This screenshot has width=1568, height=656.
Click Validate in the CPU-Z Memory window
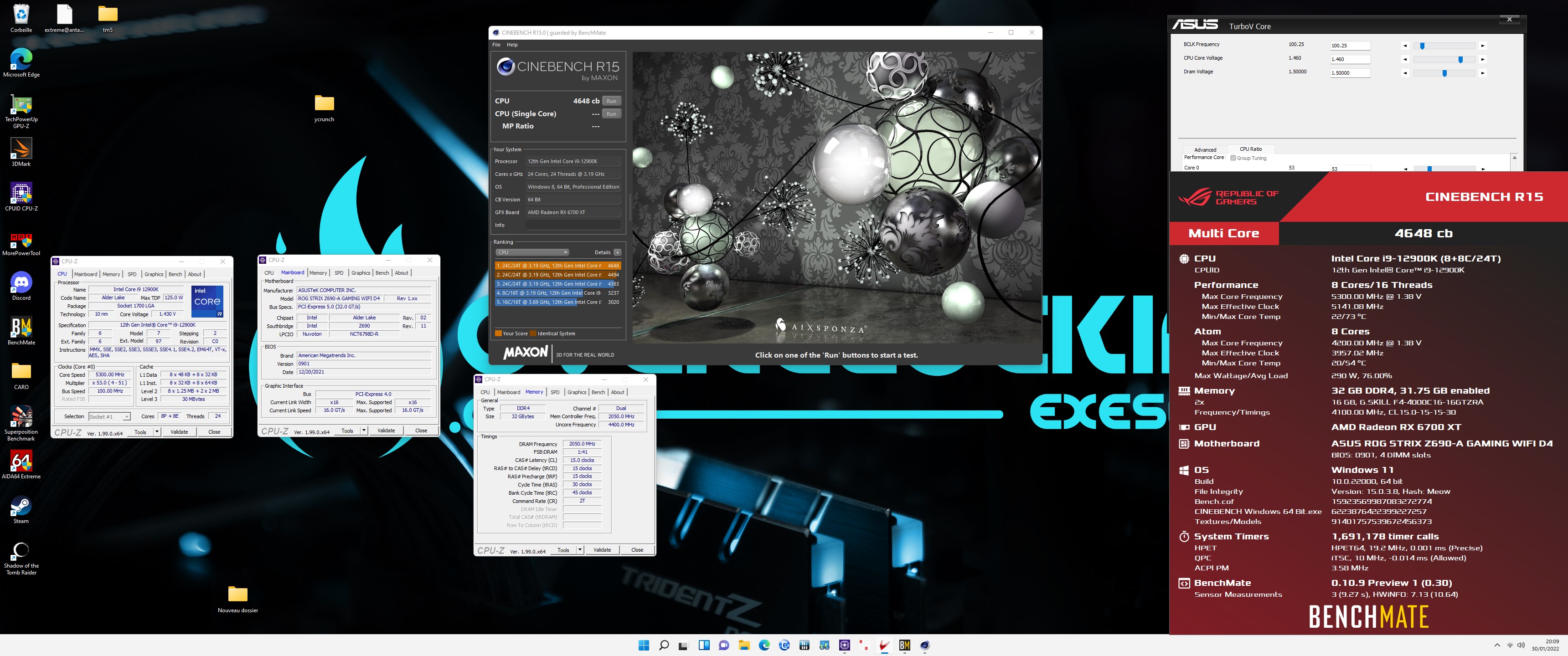[602, 550]
